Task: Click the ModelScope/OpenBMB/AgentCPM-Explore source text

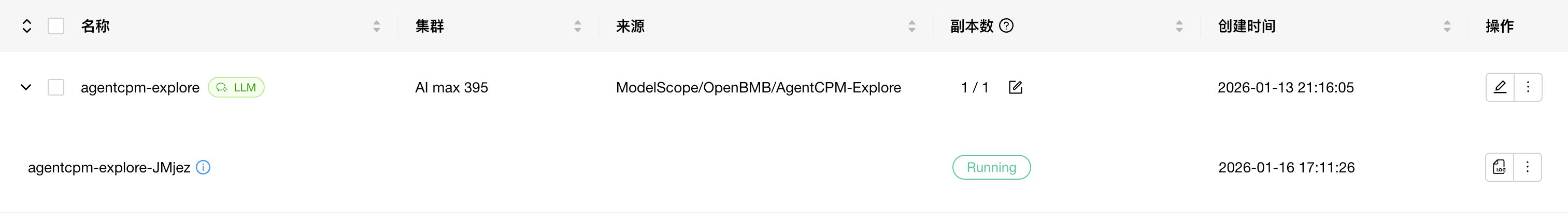Action: (x=758, y=87)
